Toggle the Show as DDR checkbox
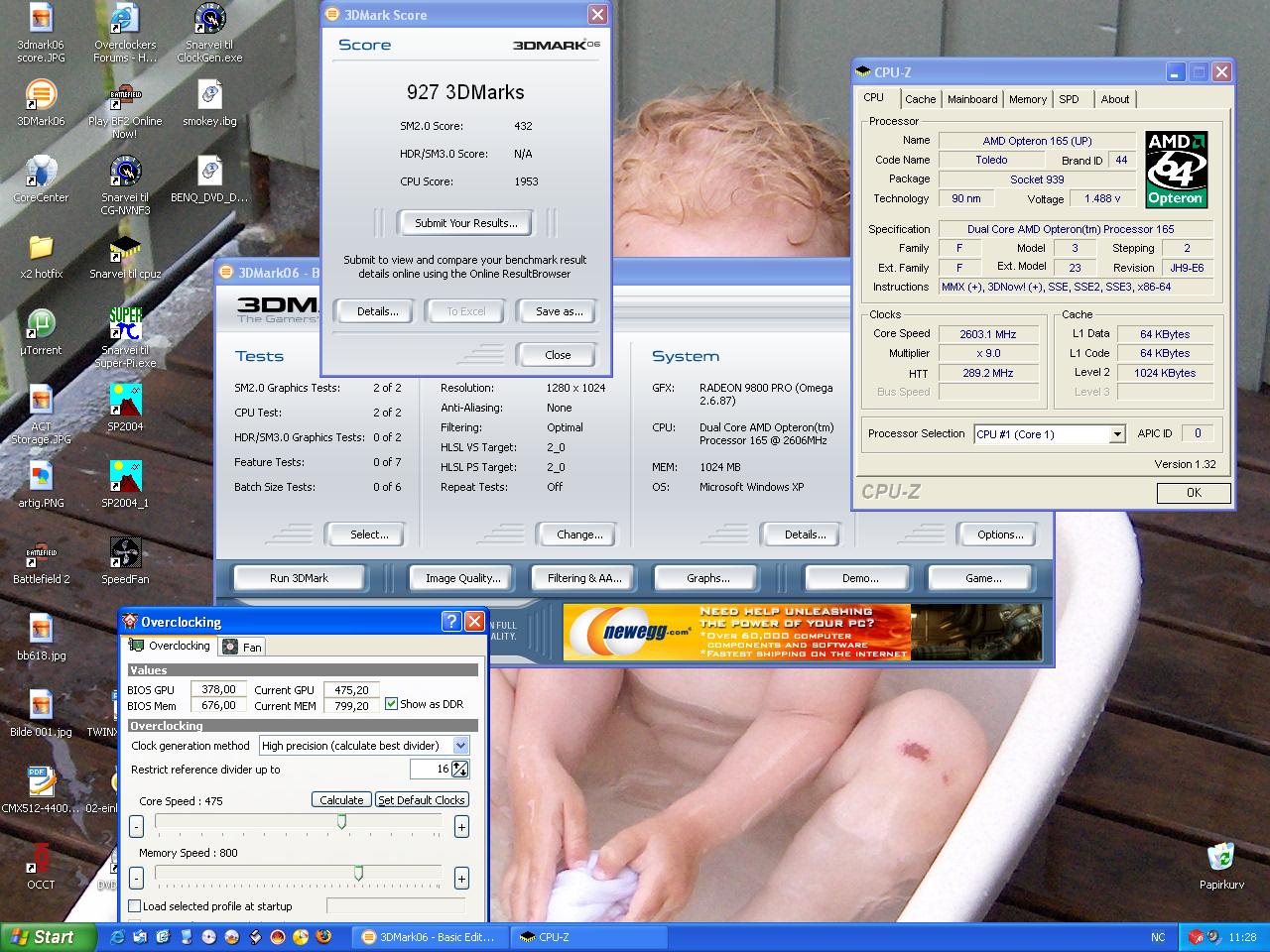 pyautogui.click(x=391, y=704)
